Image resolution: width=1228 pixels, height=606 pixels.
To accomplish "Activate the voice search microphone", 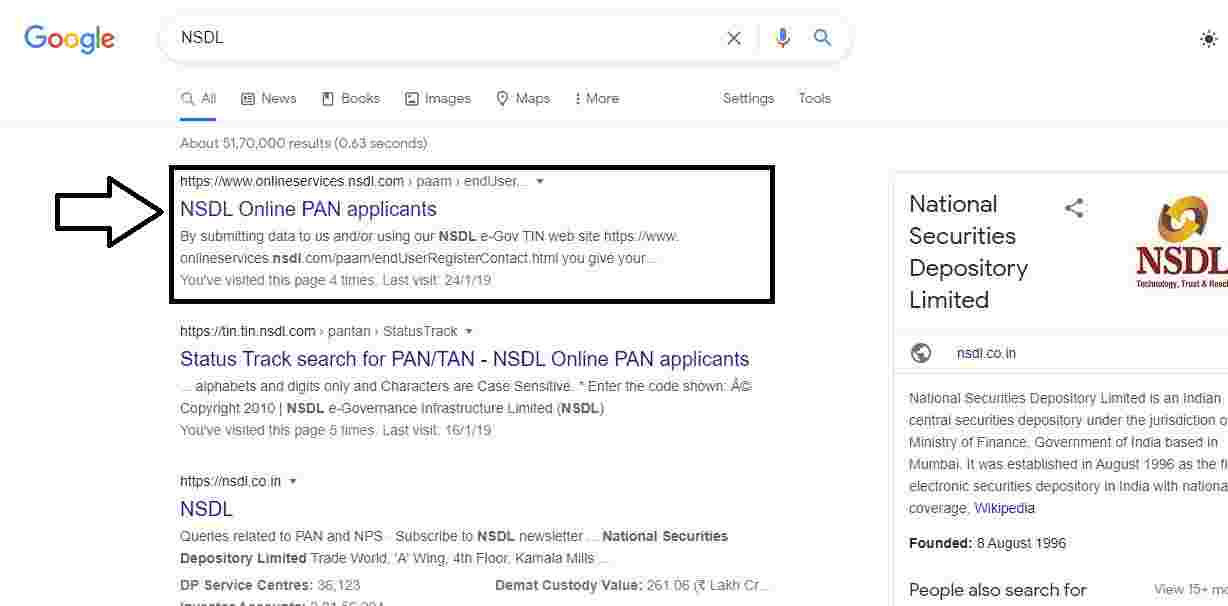I will [782, 38].
